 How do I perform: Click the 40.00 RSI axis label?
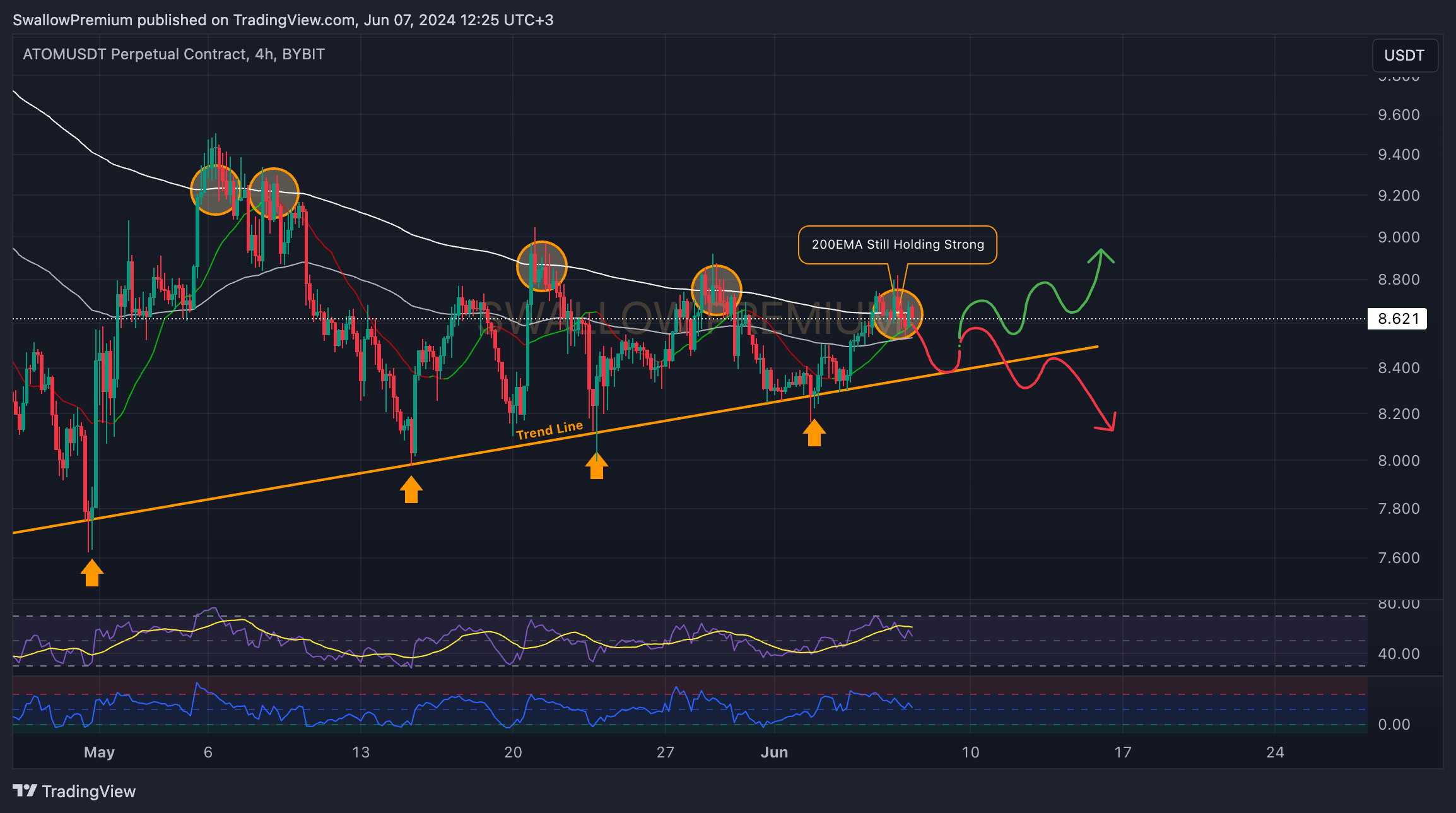[1399, 654]
